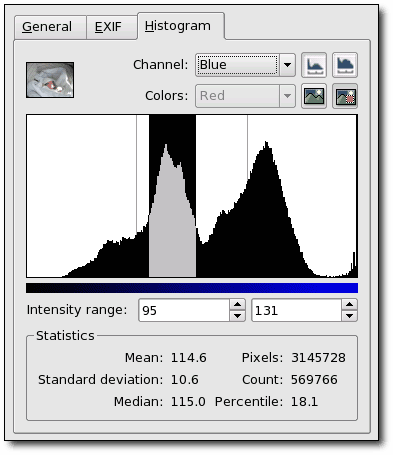This screenshot has height=455, width=393.
Task: Increase the maximum intensity value 131
Action: click(349, 305)
